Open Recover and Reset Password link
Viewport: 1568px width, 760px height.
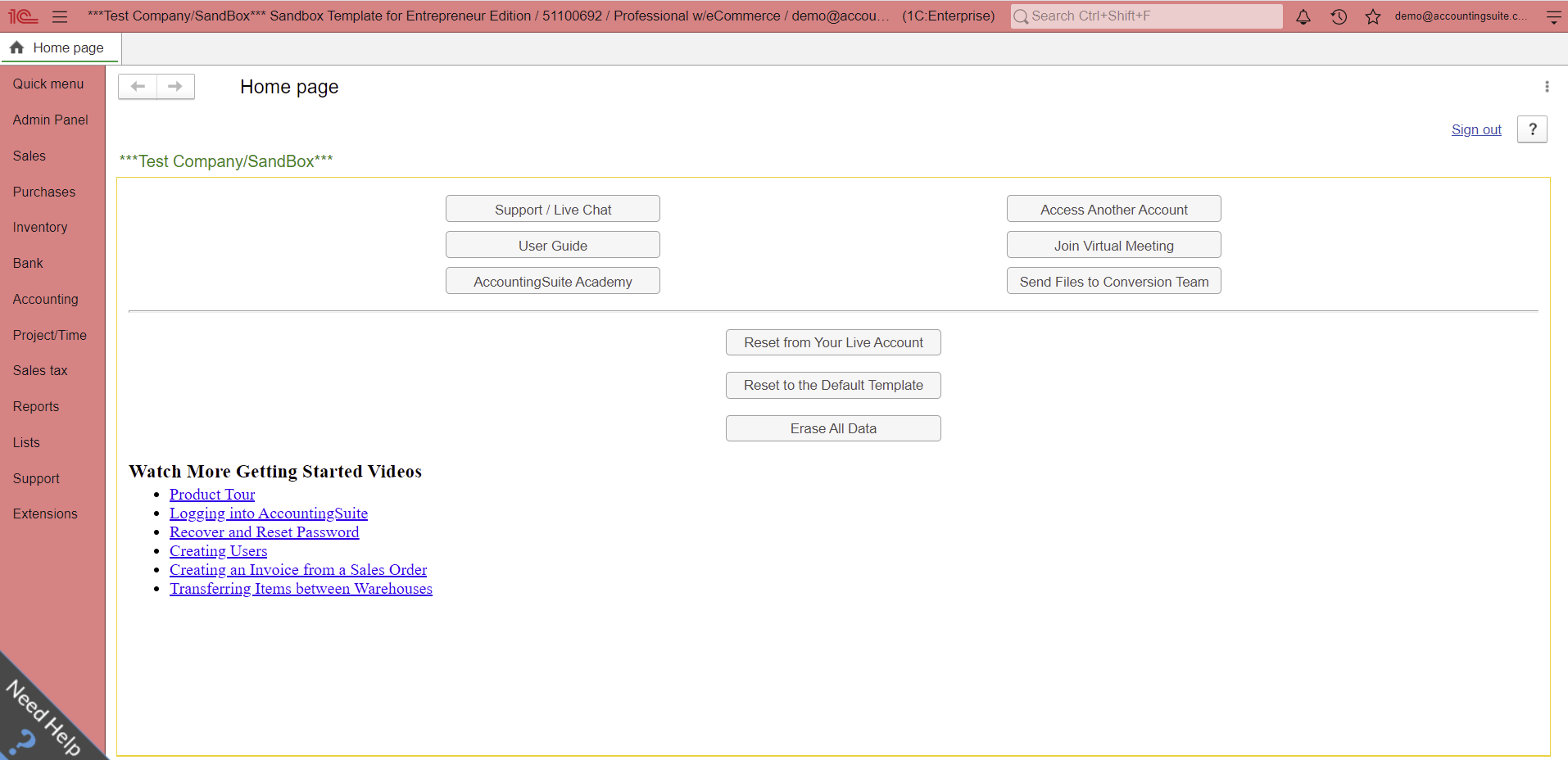click(x=264, y=532)
